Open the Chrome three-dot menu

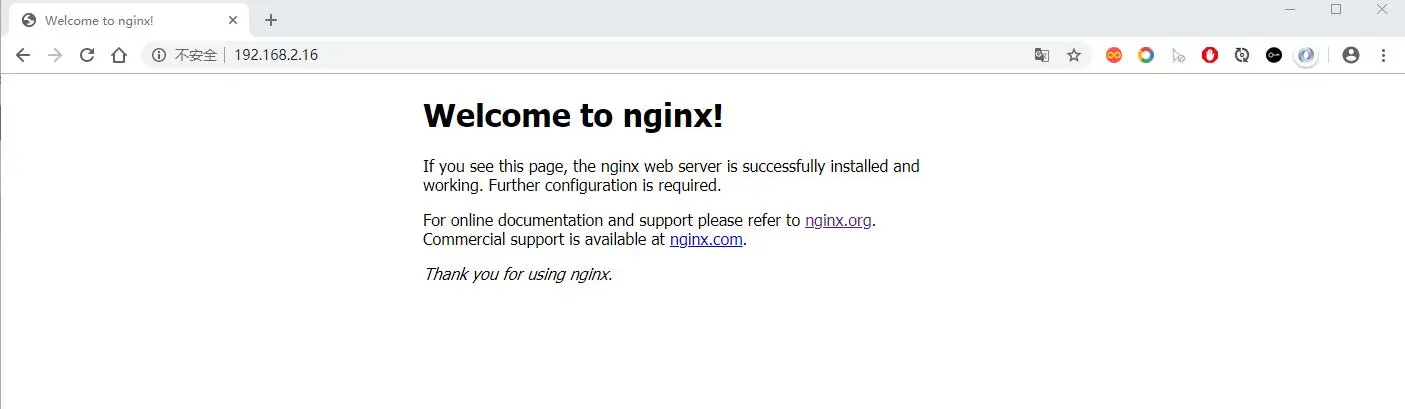point(1384,56)
